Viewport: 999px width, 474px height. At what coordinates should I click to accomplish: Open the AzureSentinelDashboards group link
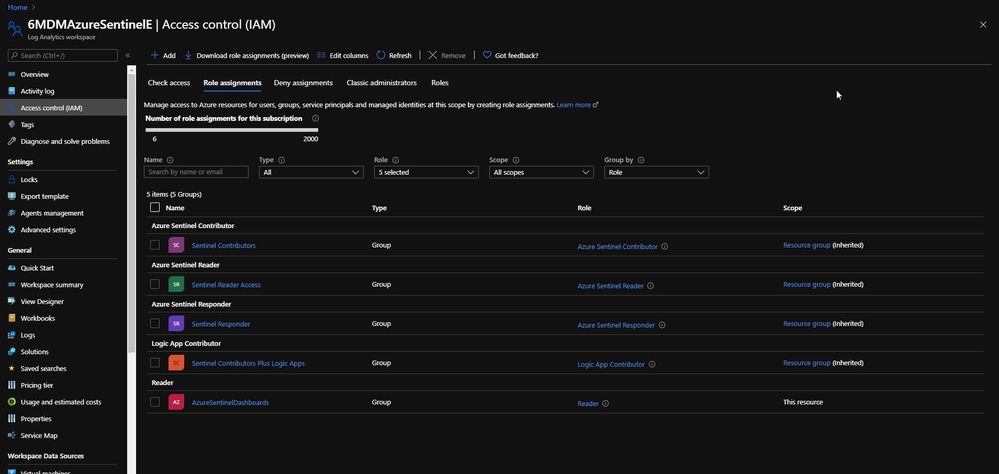(230, 403)
